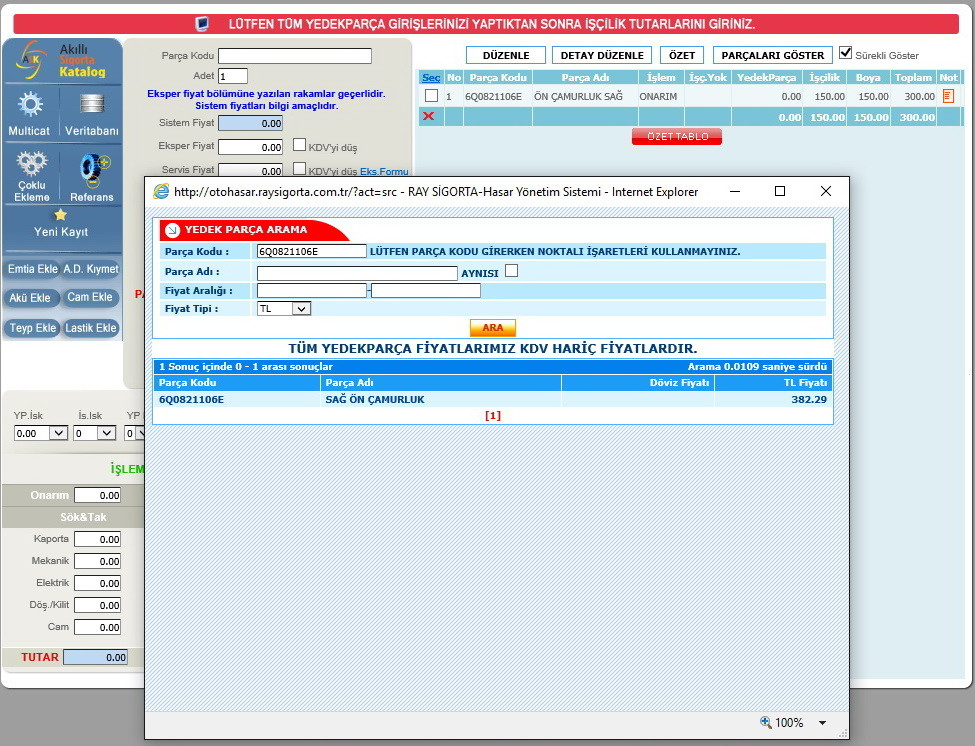Open the Multicat gear icon
Viewport: 975px width, 746px height.
[x=30, y=104]
